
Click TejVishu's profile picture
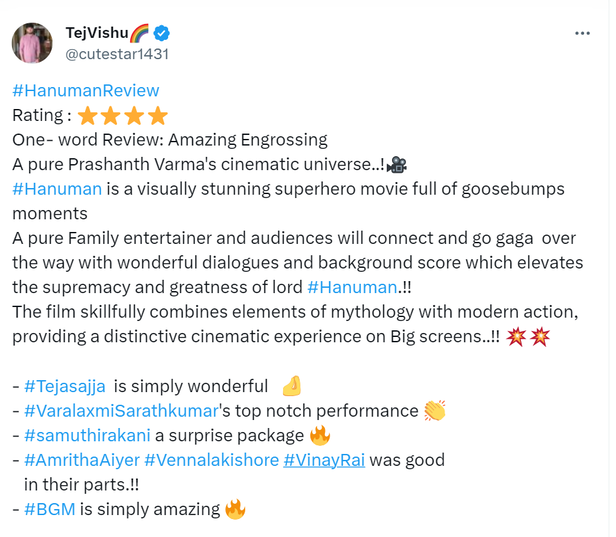(x=33, y=43)
